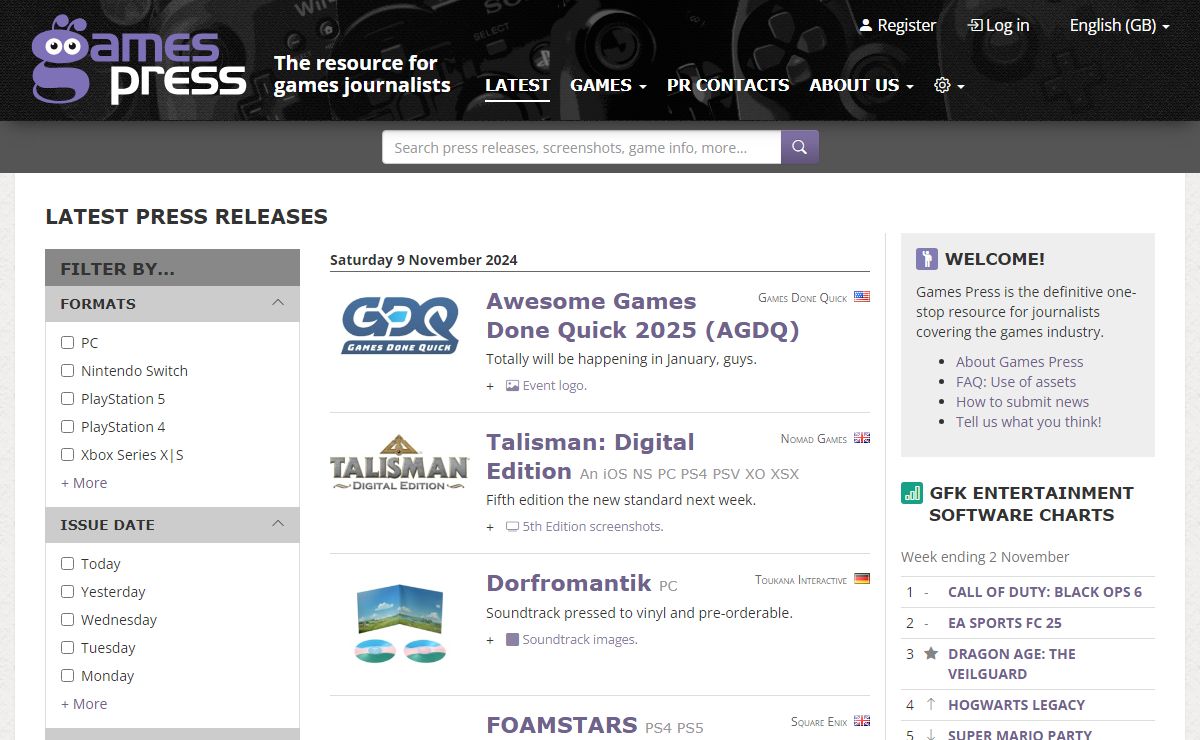Viewport: 1200px width, 740px height.
Task: Tick the Tuesday checkbox
Action: 67,647
